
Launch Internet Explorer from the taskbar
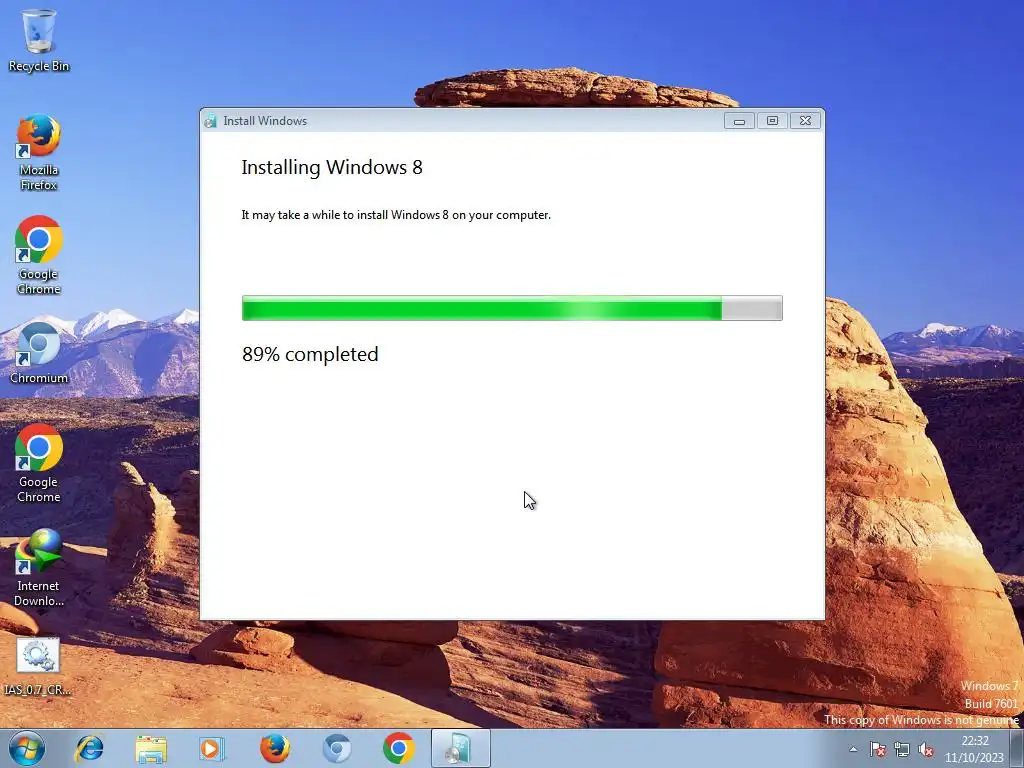pos(89,748)
